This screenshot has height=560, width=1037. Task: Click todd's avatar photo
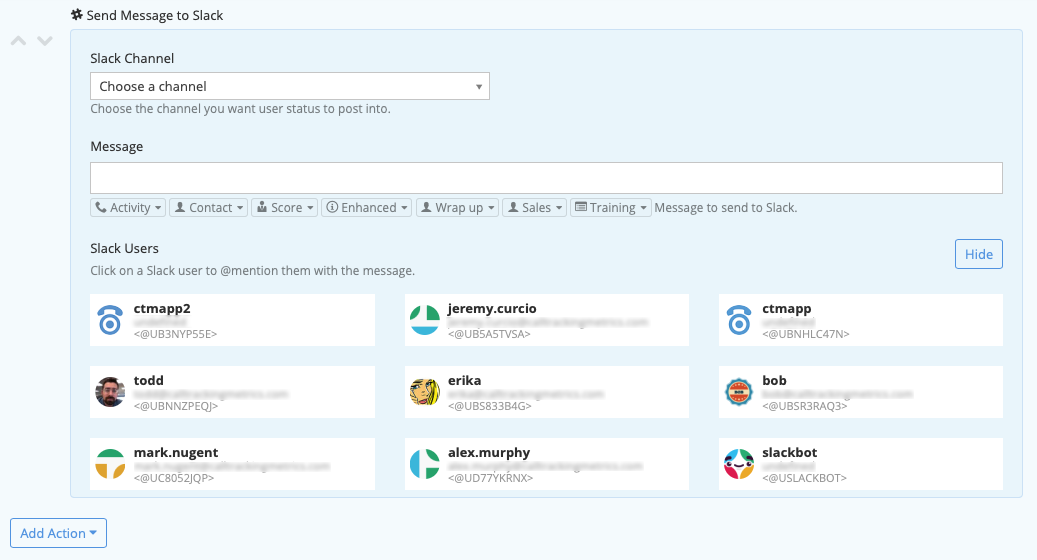[x=111, y=392]
